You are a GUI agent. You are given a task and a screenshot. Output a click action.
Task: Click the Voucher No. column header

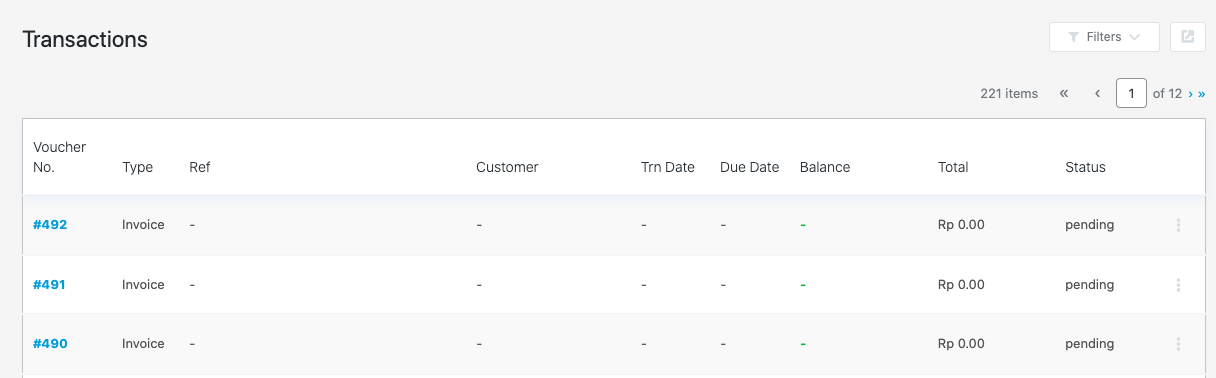(60, 157)
